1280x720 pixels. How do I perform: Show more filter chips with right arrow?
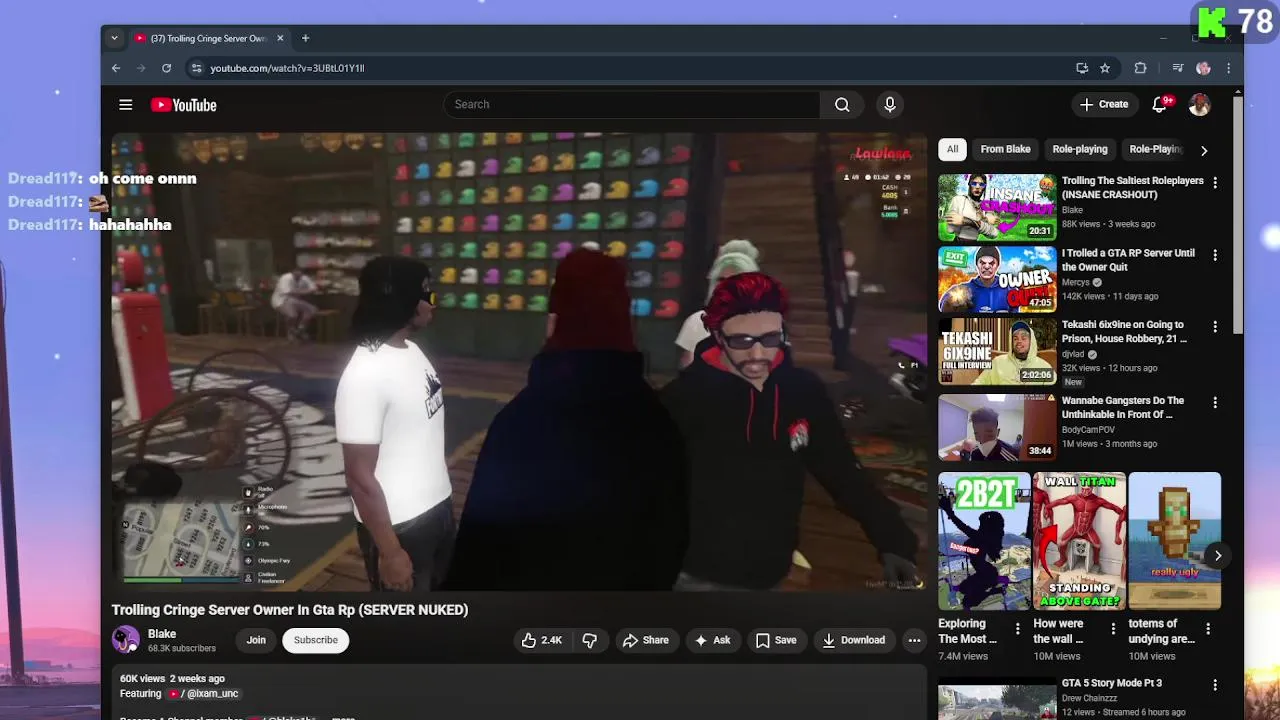1204,150
